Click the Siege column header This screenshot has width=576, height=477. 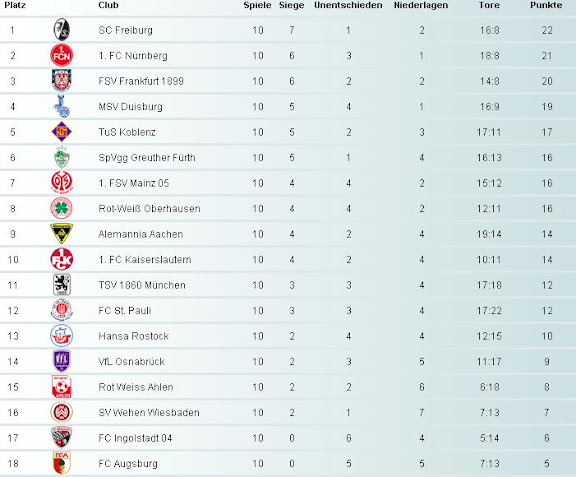pos(291,5)
